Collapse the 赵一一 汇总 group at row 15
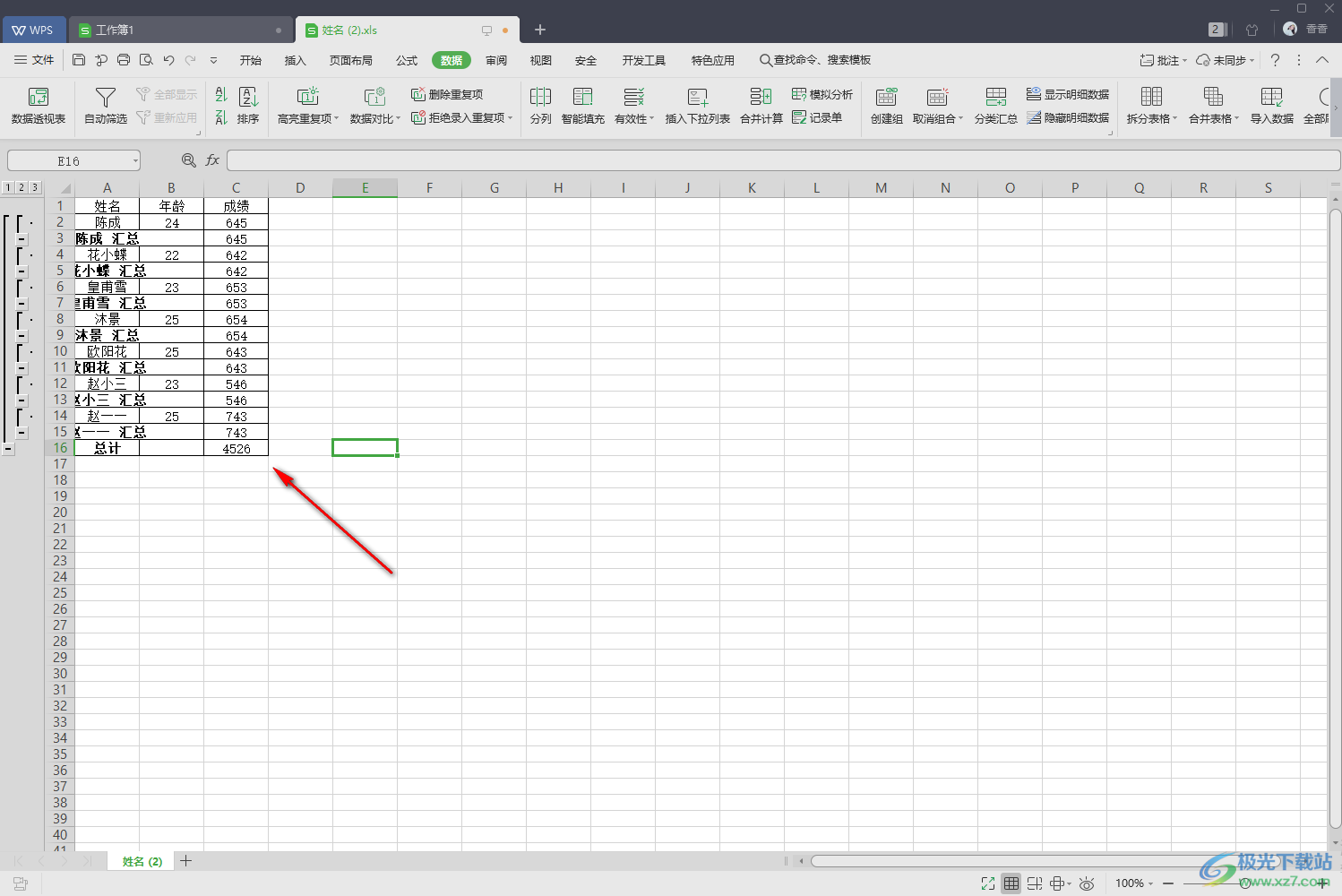 point(22,433)
